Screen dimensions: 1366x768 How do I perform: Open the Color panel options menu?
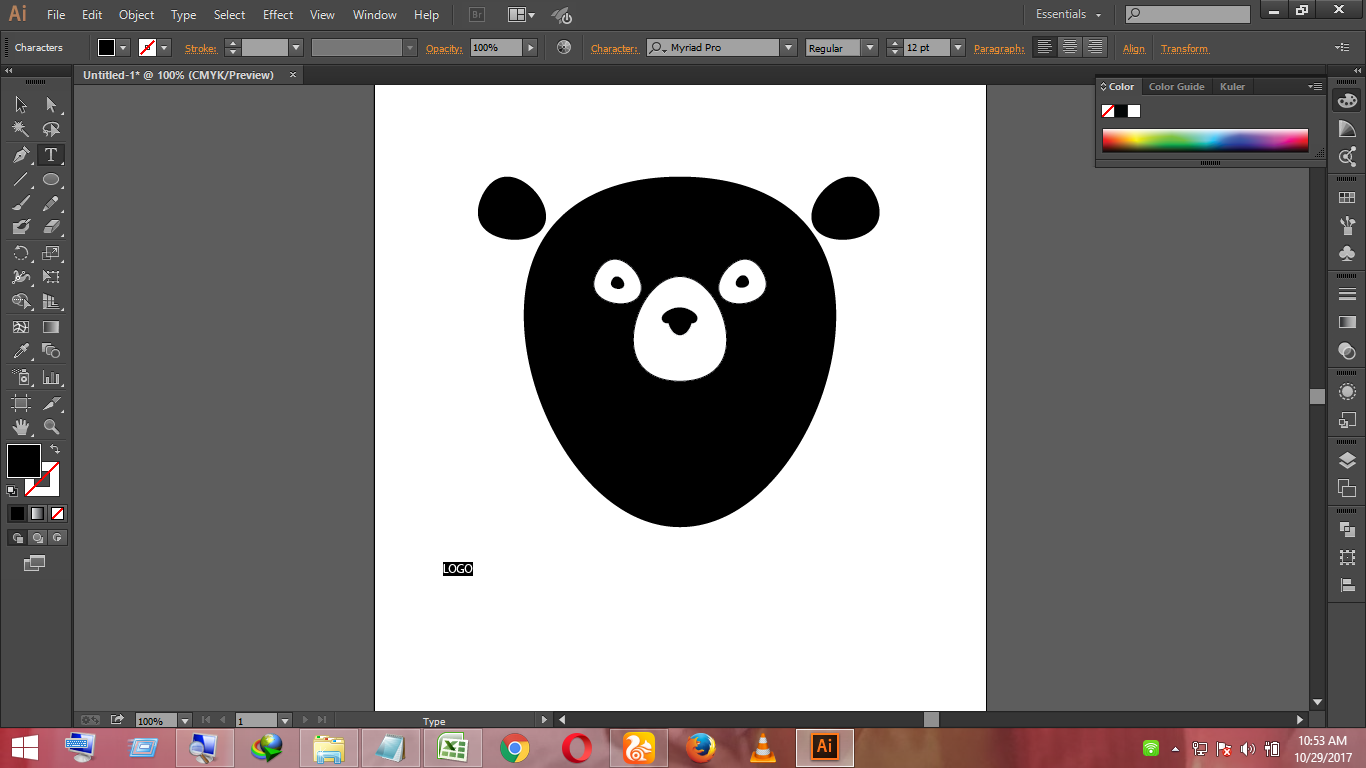click(1316, 87)
